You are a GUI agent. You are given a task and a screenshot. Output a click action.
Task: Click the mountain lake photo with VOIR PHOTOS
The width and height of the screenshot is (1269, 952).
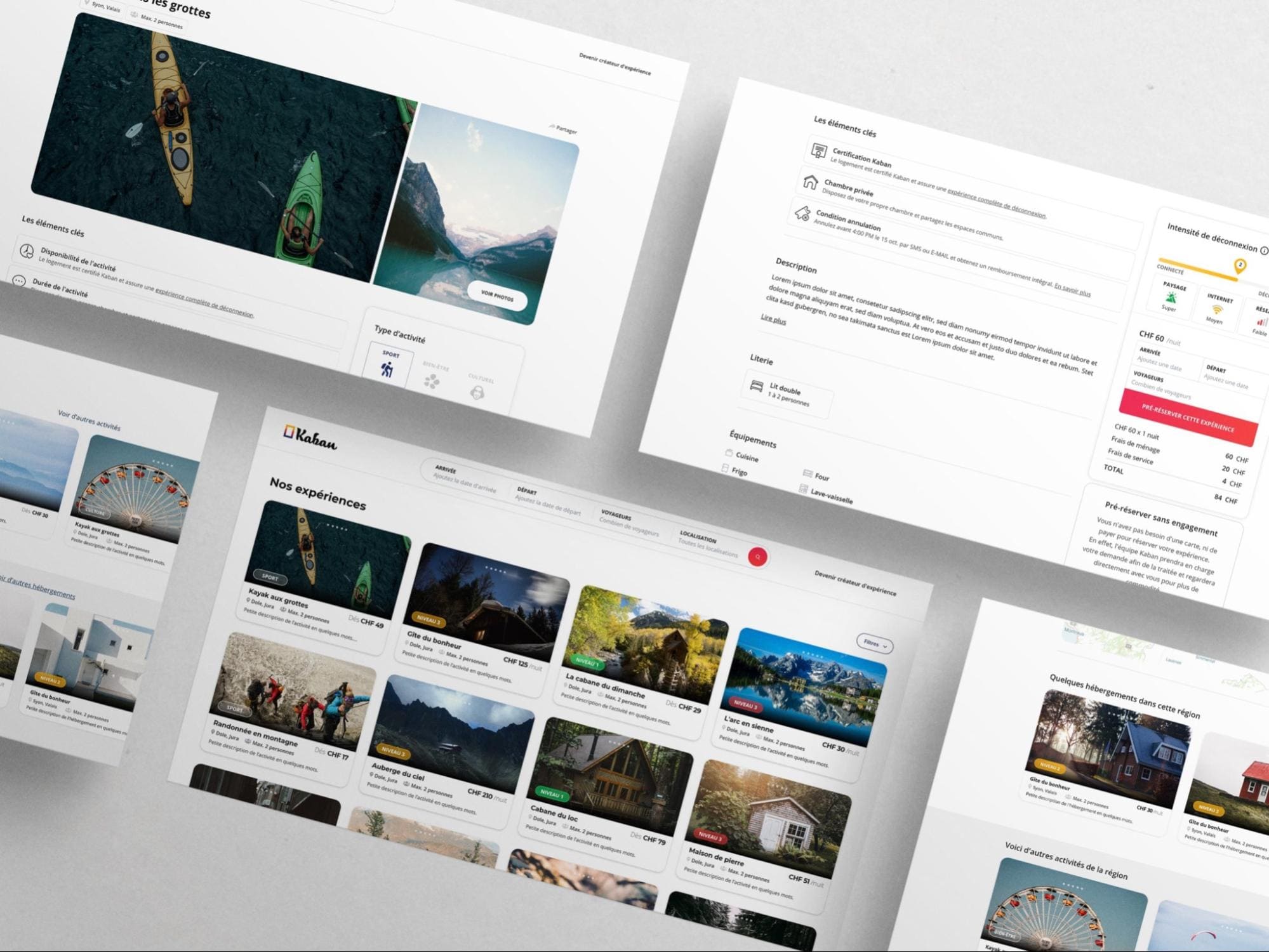[476, 215]
